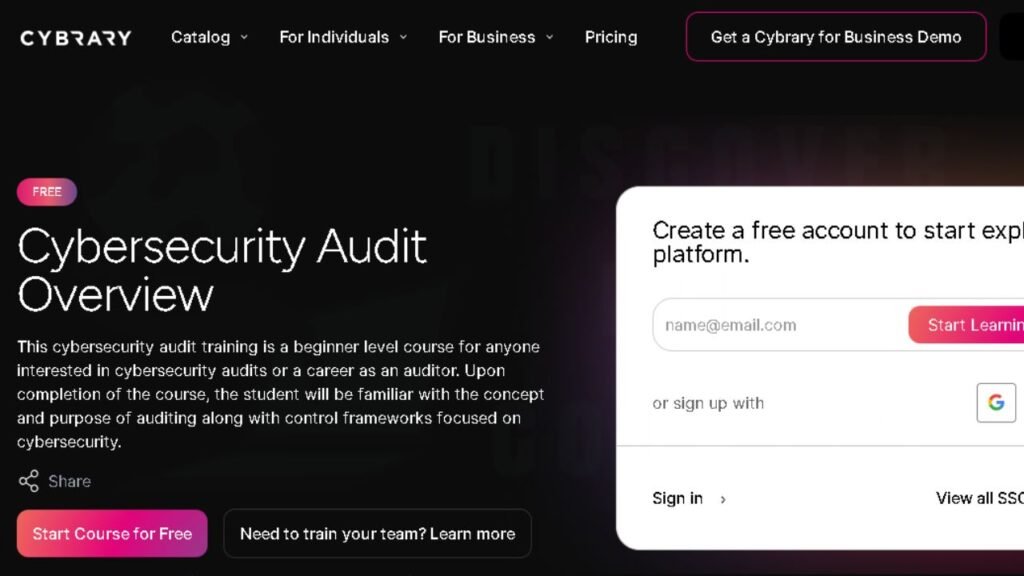The width and height of the screenshot is (1024, 576).
Task: Click the arrow next to Sign in
Action: 723,500
